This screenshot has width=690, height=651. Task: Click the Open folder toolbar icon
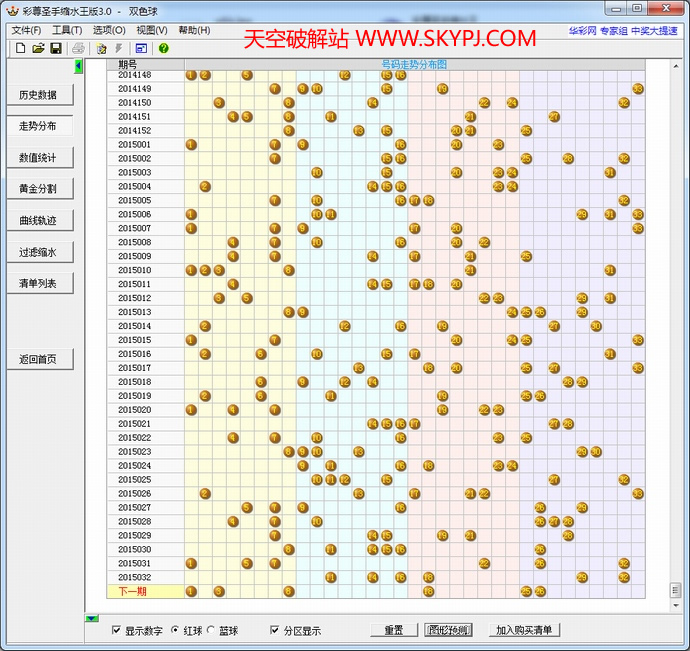coord(38,48)
